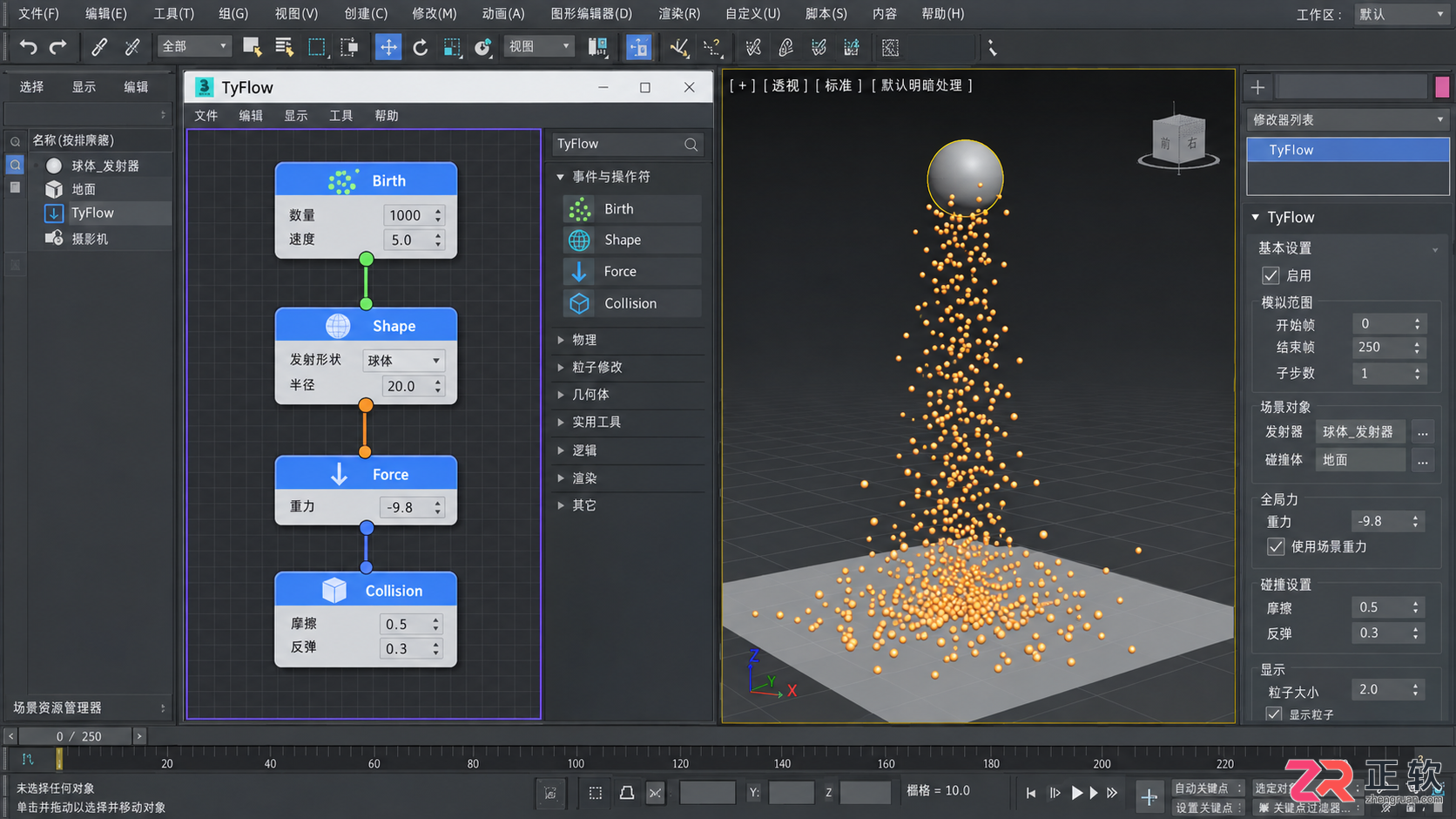The width and height of the screenshot is (1456, 819).
Task: Toggle the 启用 checkbox
Action: (x=1271, y=276)
